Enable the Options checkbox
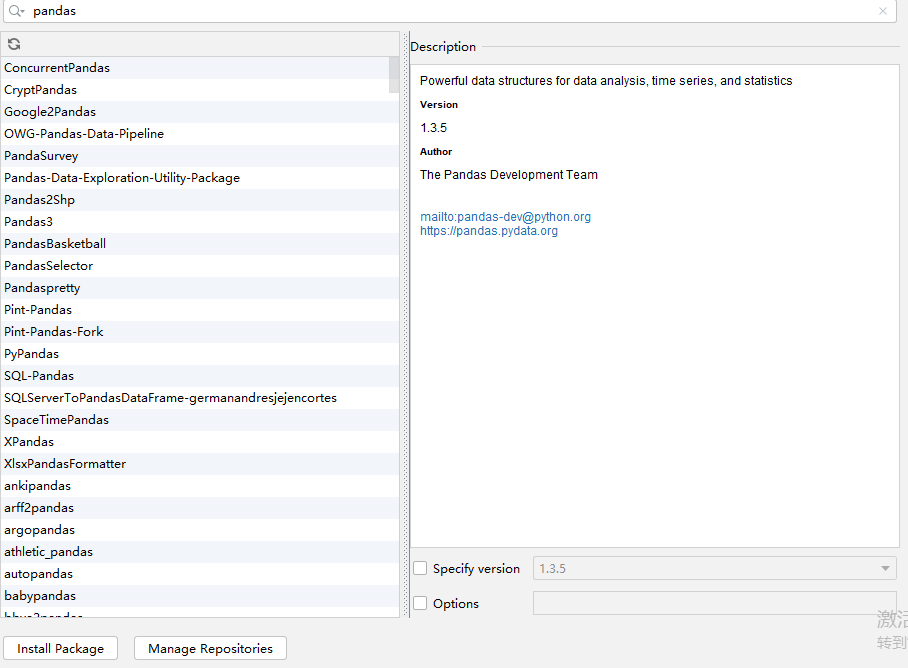The height and width of the screenshot is (668, 908). point(420,603)
